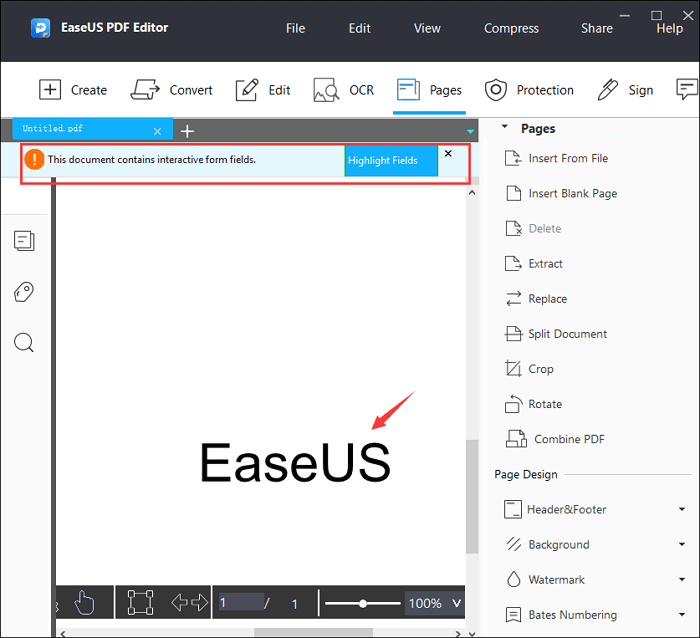This screenshot has width=700, height=638.
Task: Click the Extract pages option
Action: (533, 263)
